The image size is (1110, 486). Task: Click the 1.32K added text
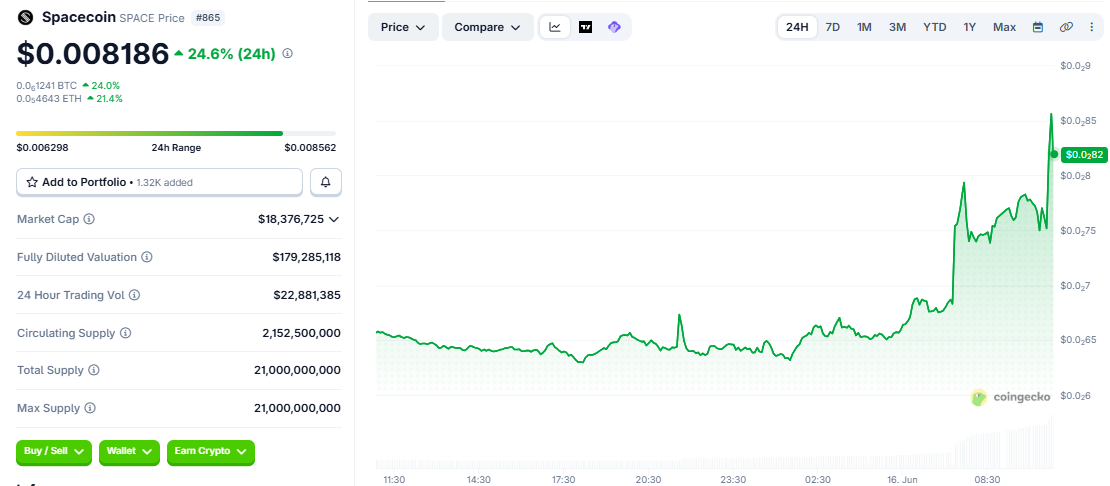165,183
